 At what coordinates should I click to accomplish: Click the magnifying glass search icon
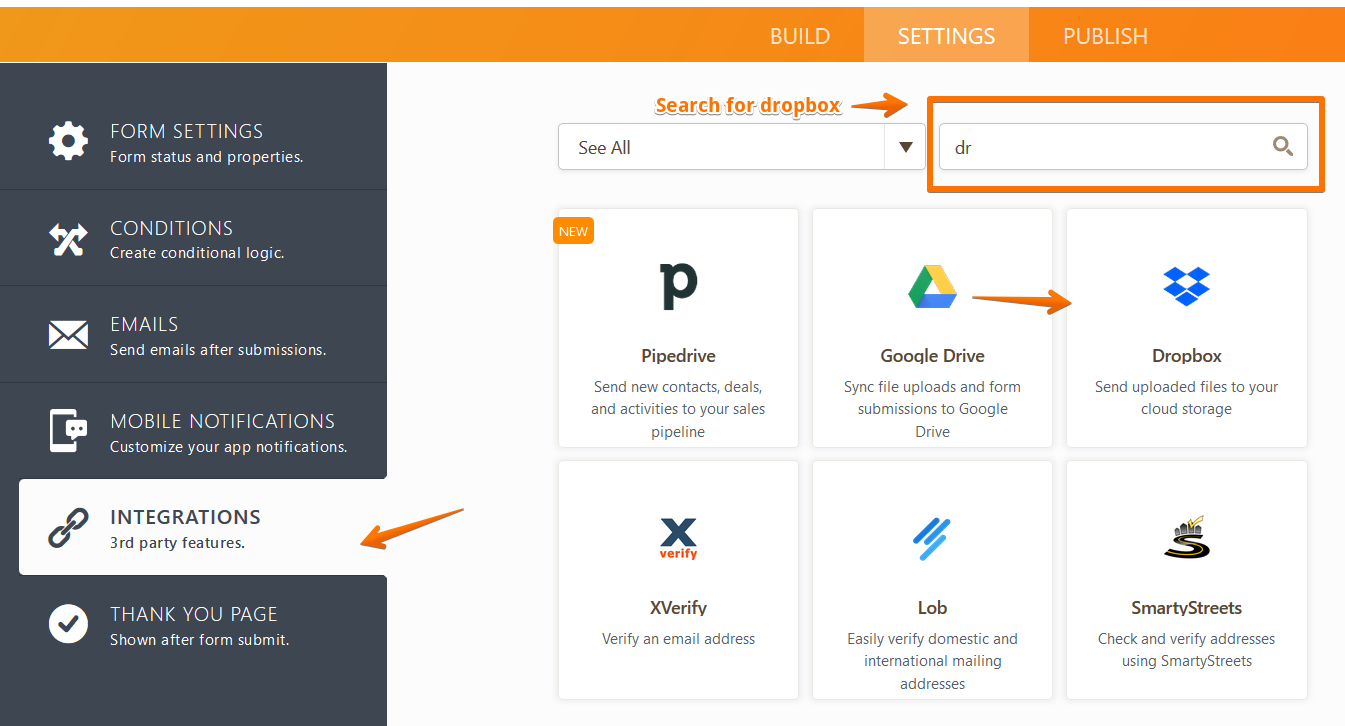[x=1282, y=147]
